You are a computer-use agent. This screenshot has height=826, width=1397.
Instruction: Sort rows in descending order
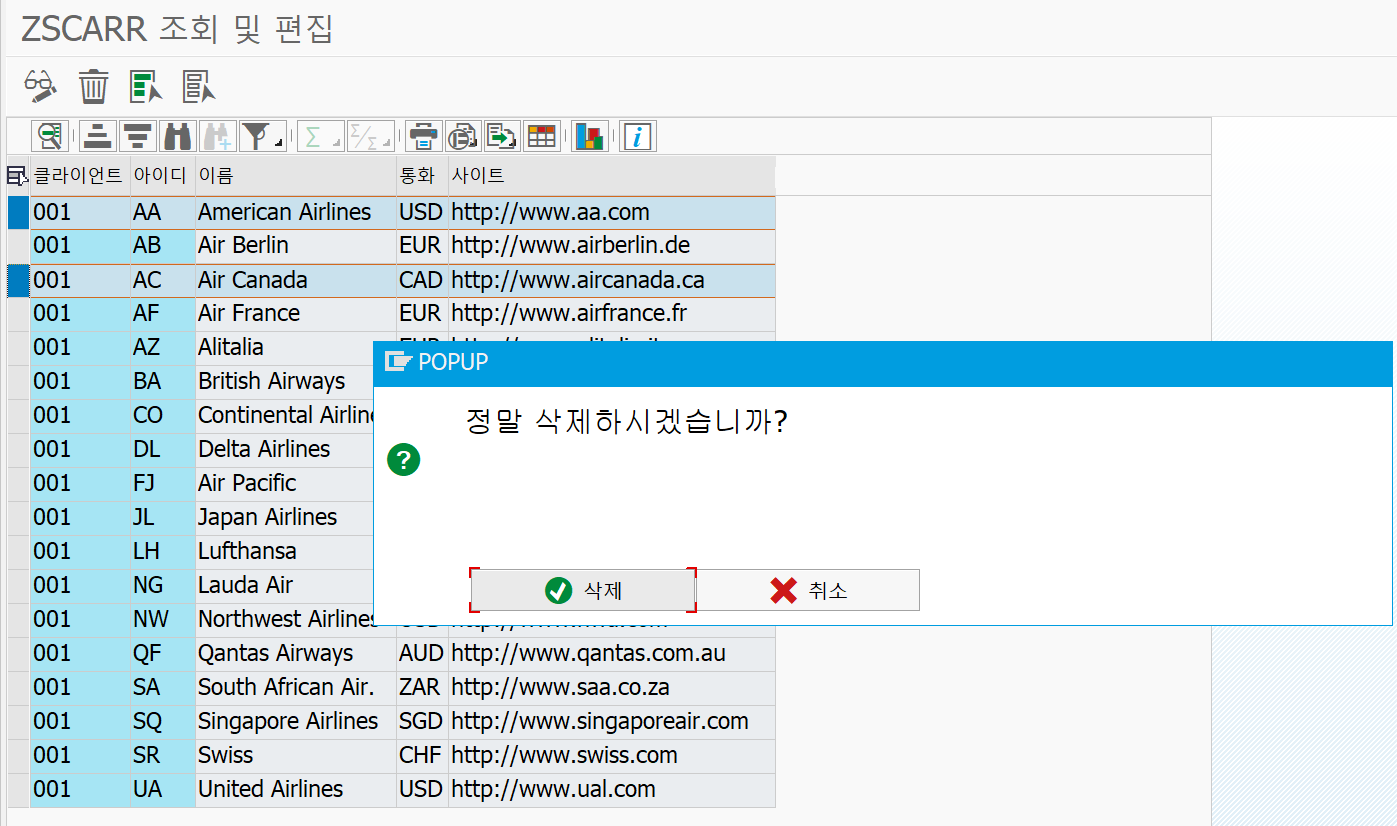(137, 135)
